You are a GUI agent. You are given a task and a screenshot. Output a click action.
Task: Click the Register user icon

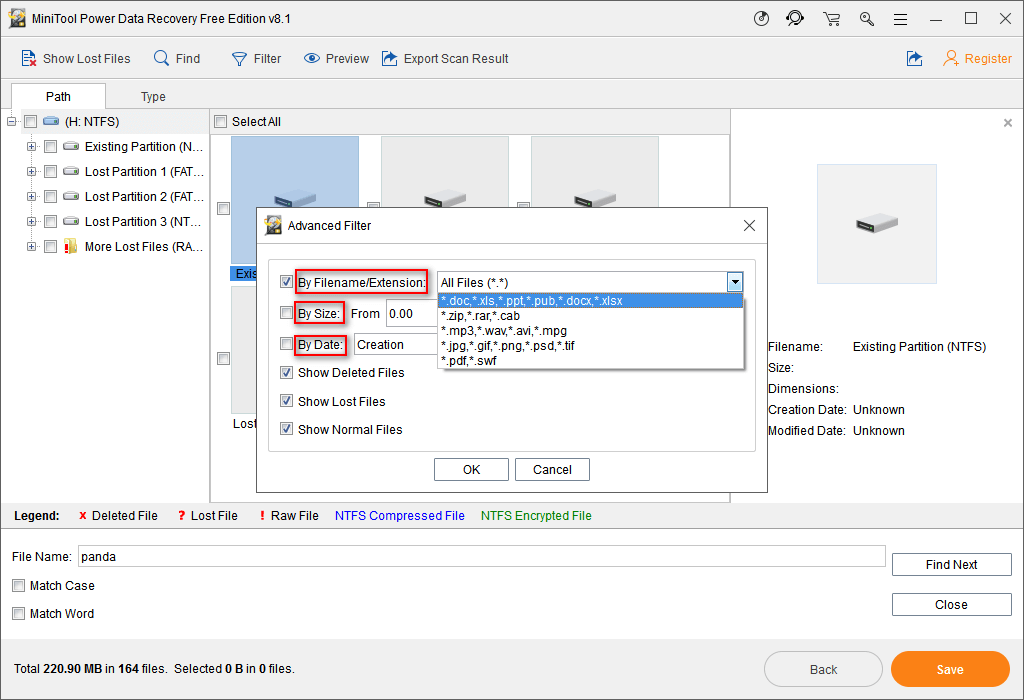point(951,59)
